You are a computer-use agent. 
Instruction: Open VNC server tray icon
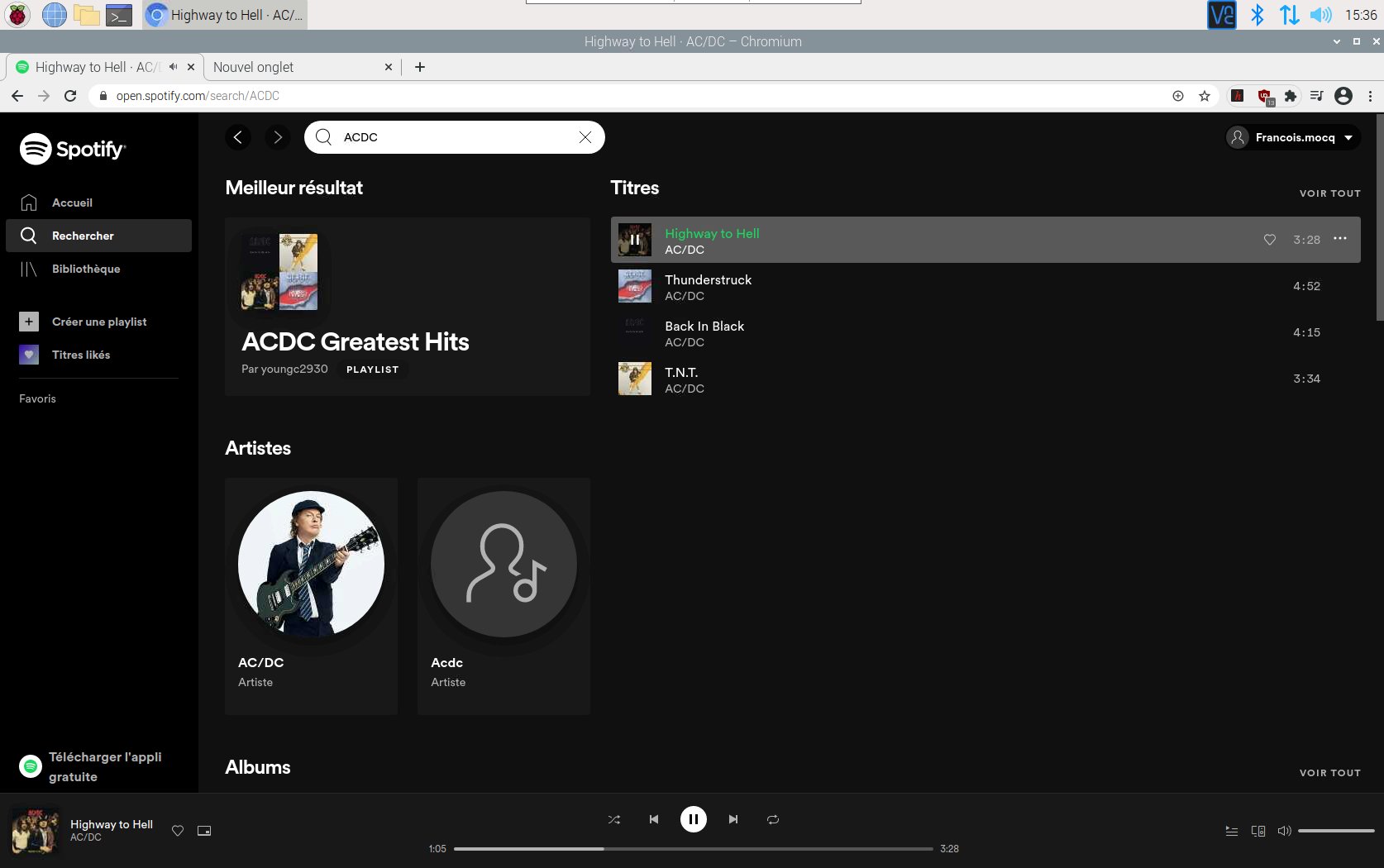pyautogui.click(x=1221, y=15)
